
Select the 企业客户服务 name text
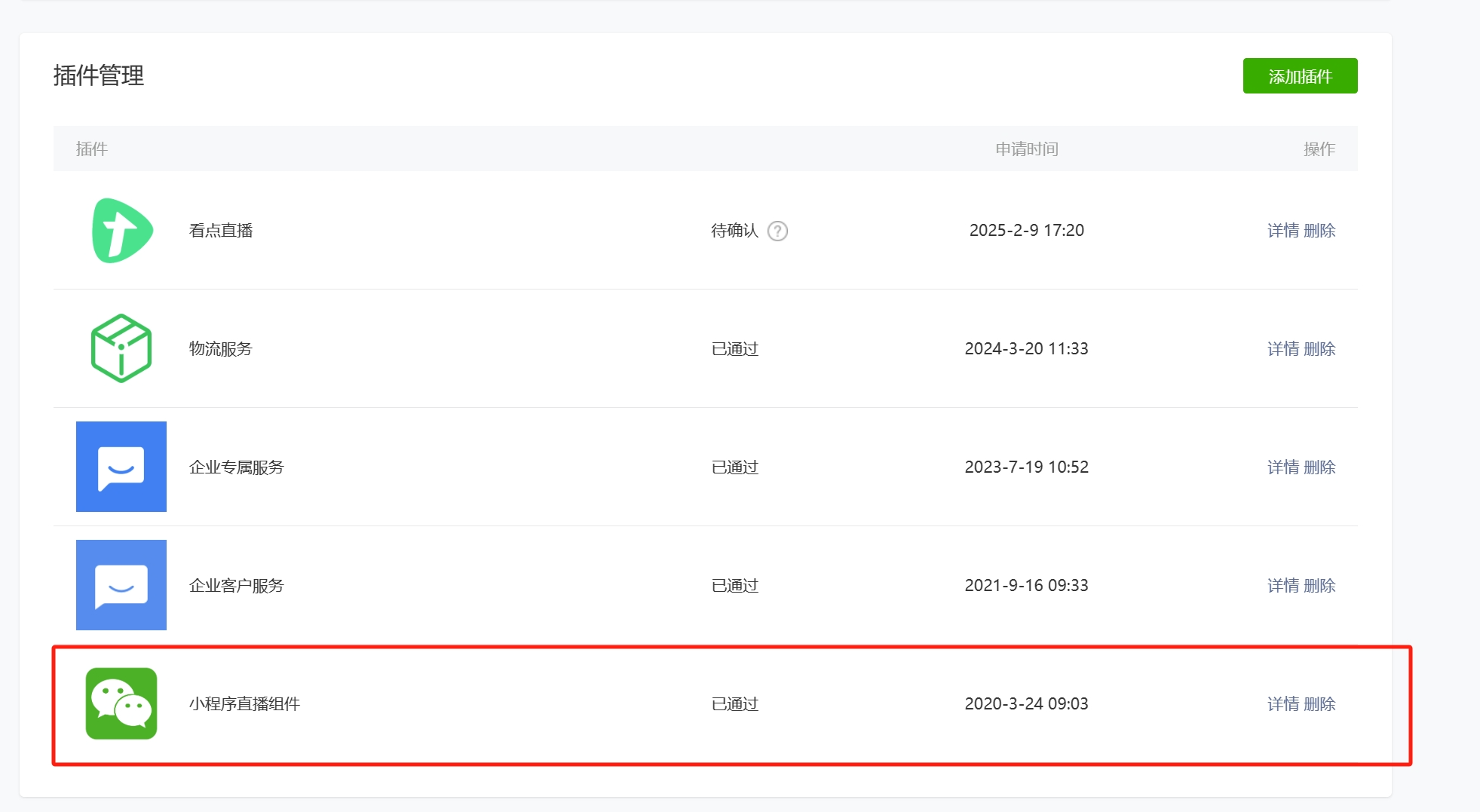[236, 586]
